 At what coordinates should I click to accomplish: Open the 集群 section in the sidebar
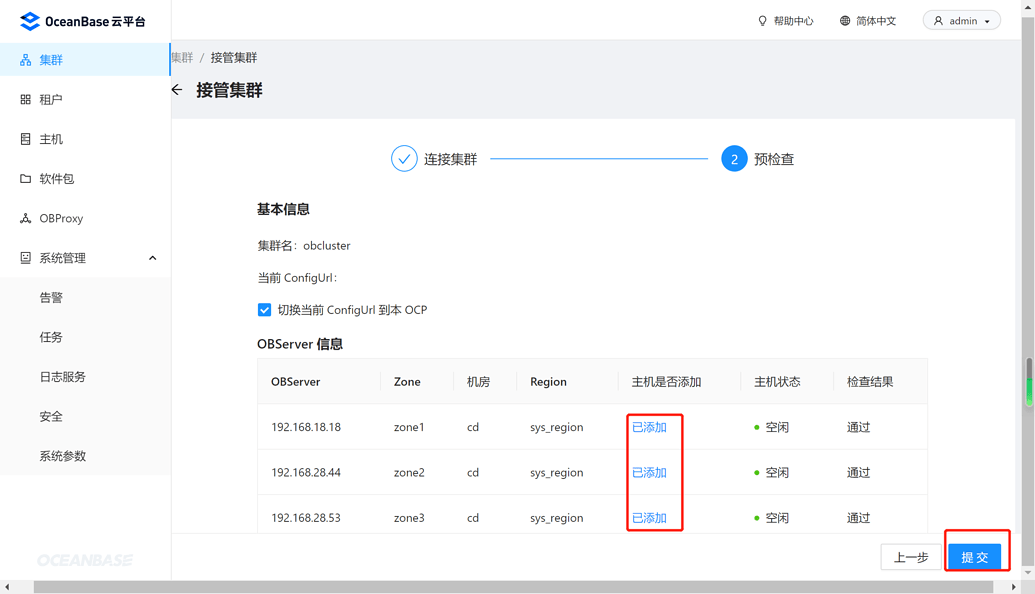pyautogui.click(x=51, y=59)
